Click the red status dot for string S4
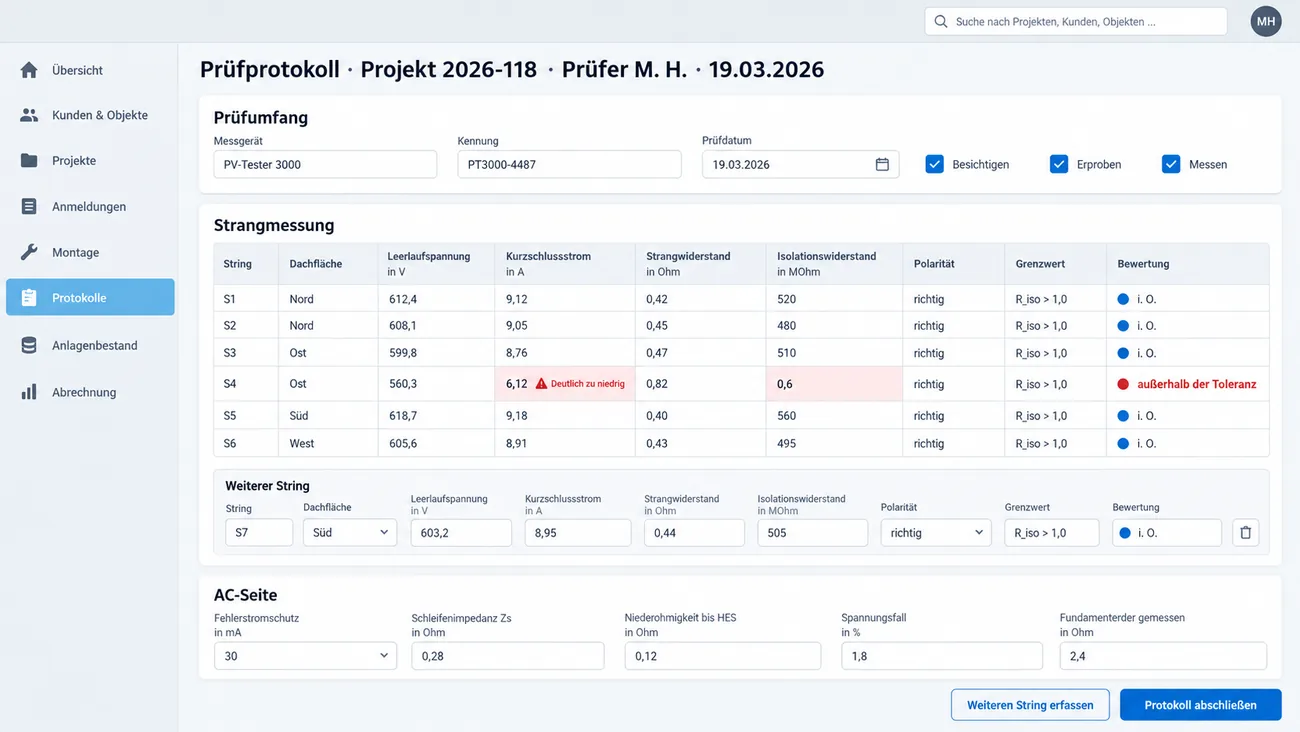Screen dimensions: 1300x732 (x=1123, y=384)
